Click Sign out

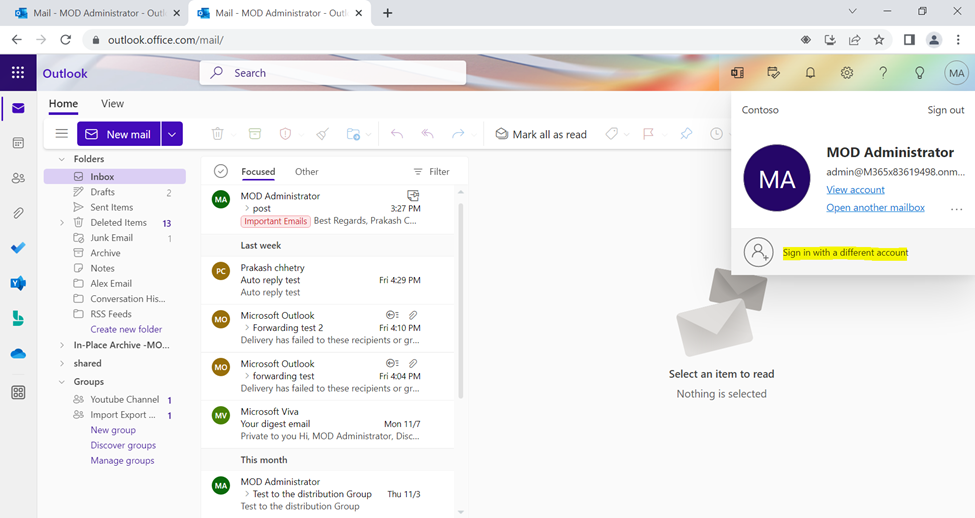coord(946,110)
